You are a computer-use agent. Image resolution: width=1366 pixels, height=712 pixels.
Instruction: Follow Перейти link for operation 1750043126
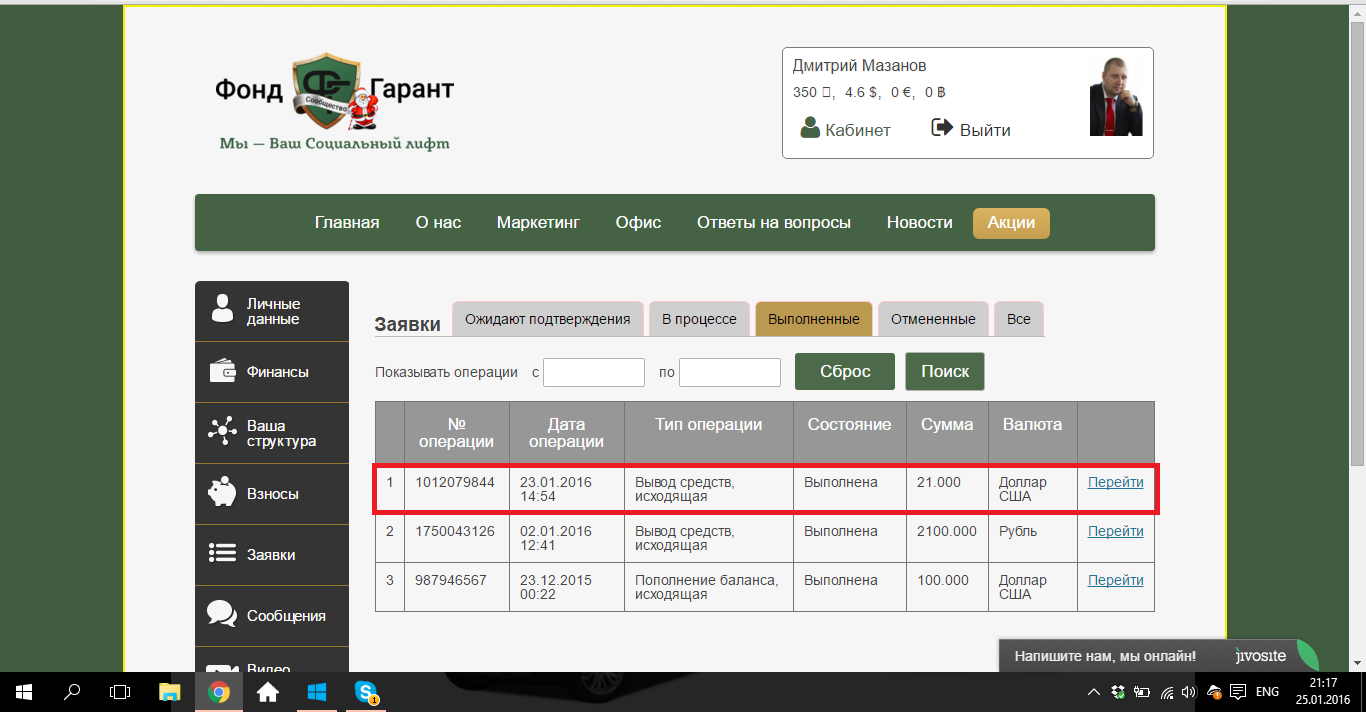tap(1116, 531)
